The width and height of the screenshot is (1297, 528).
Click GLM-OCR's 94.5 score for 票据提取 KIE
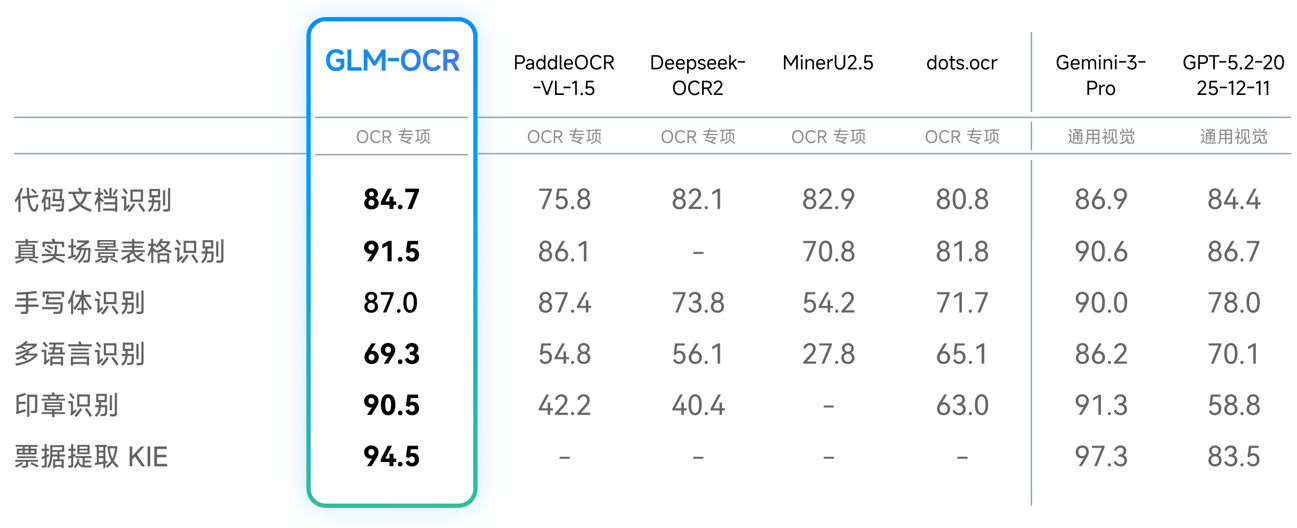(x=391, y=457)
